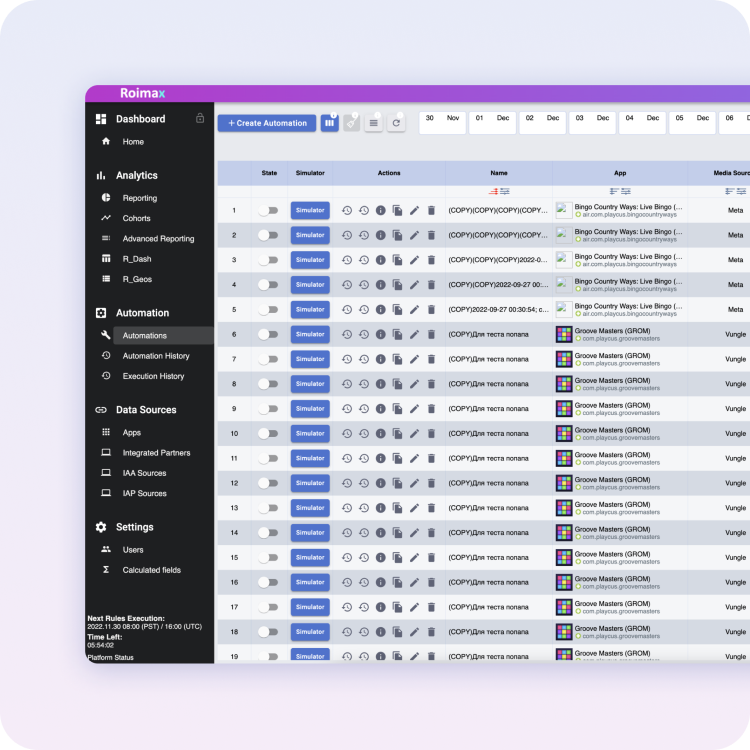Edit the automation in row 5
This screenshot has width=750, height=750.
(414, 309)
